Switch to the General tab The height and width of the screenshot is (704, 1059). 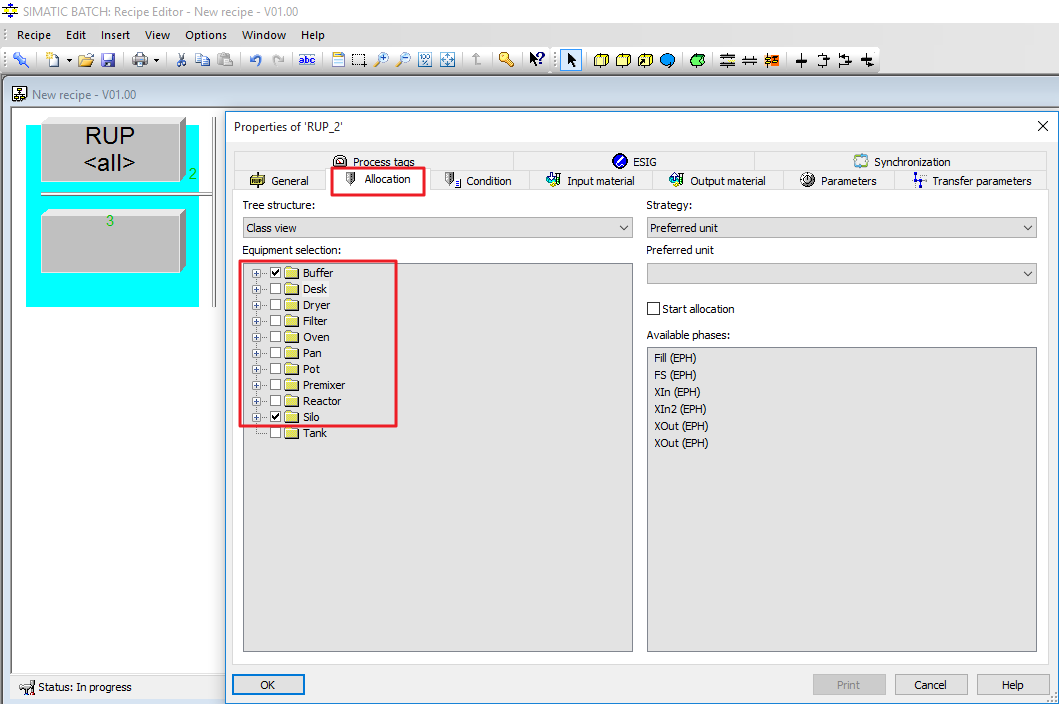pyautogui.click(x=280, y=180)
